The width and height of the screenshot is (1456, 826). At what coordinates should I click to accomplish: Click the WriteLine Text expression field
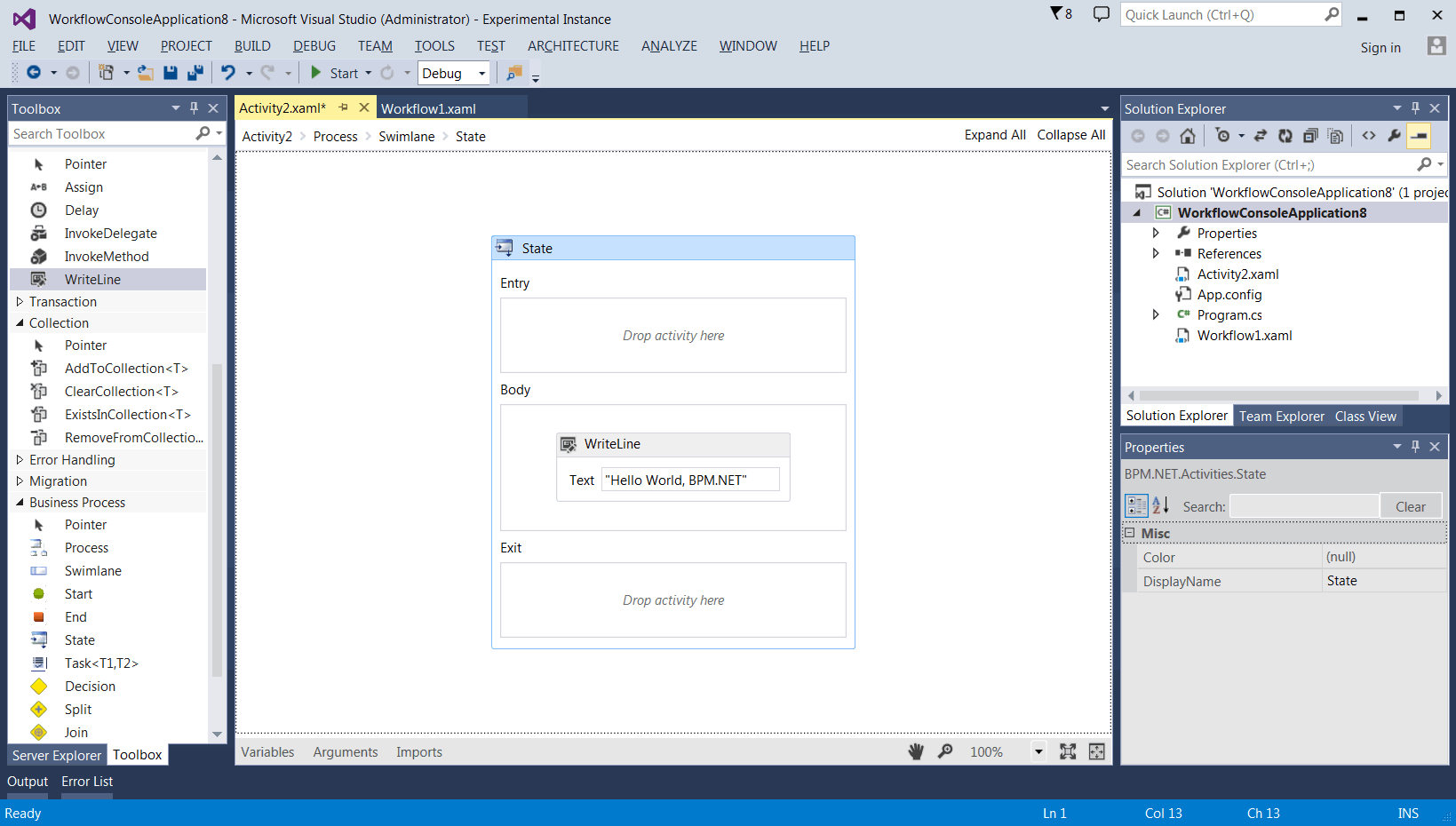(x=689, y=480)
